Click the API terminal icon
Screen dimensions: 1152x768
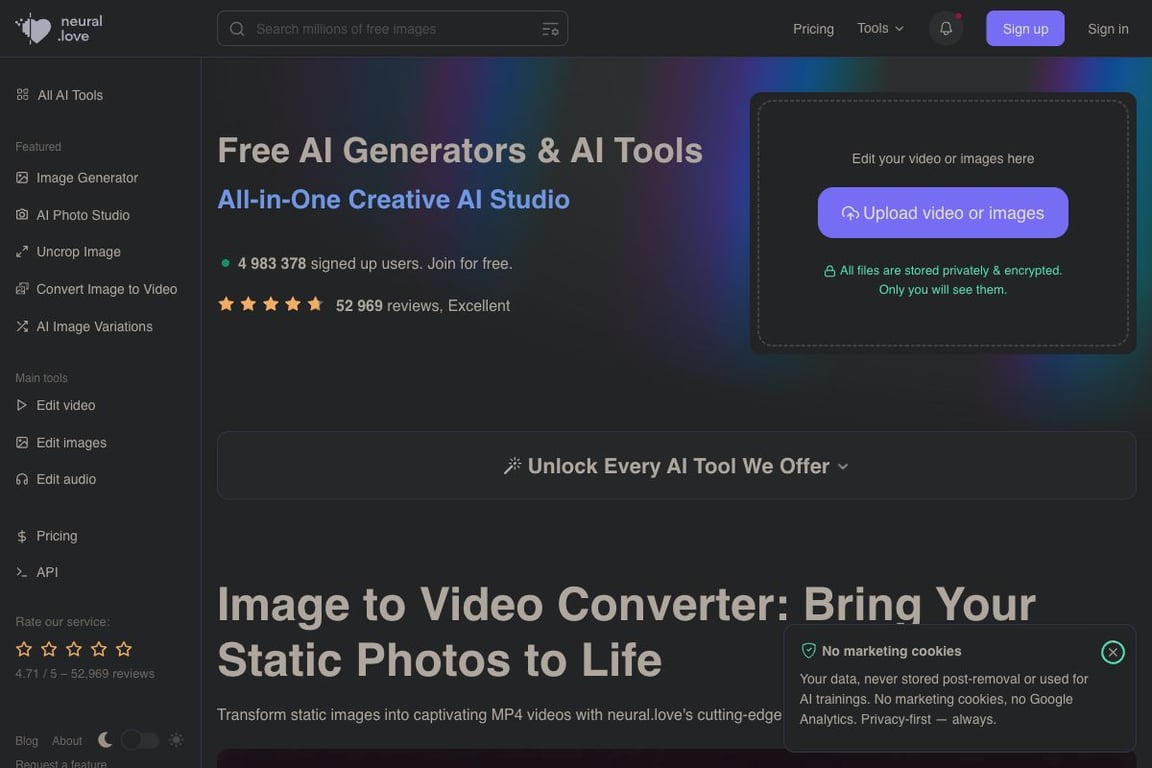[22, 572]
